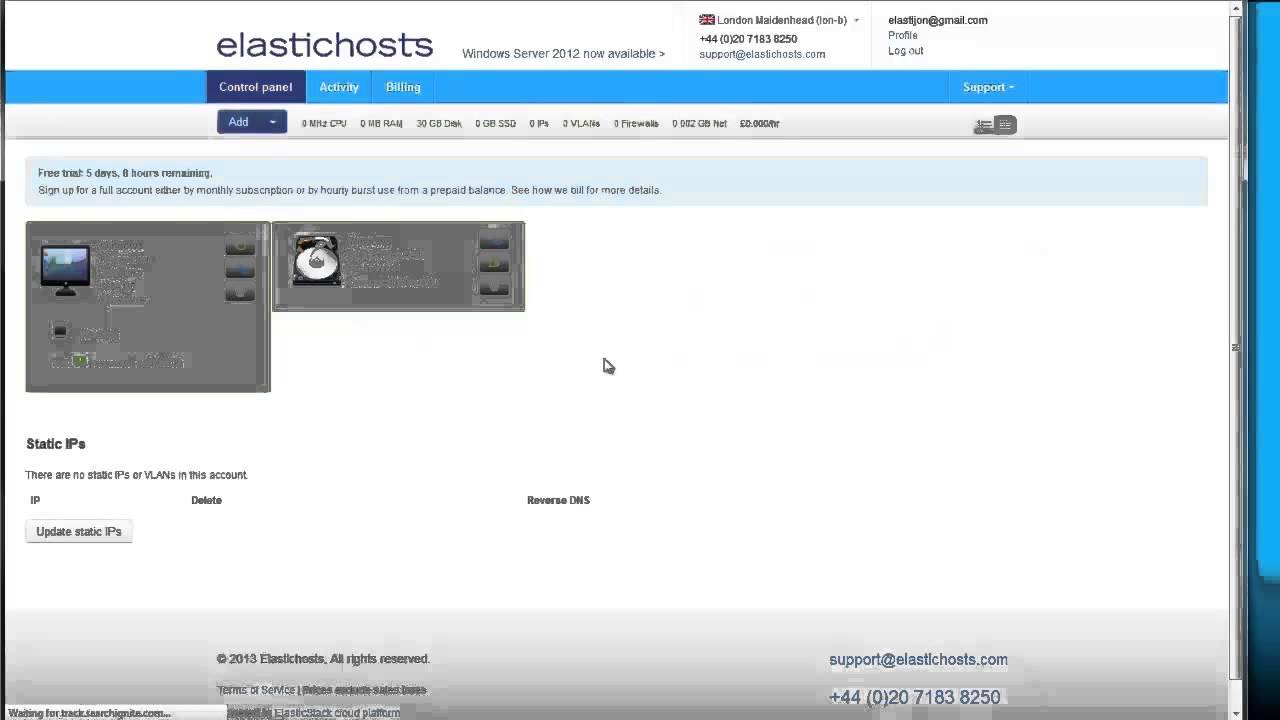This screenshot has height=720, width=1280.
Task: Open the ElasticStack cloud platform link
Action: point(337,713)
